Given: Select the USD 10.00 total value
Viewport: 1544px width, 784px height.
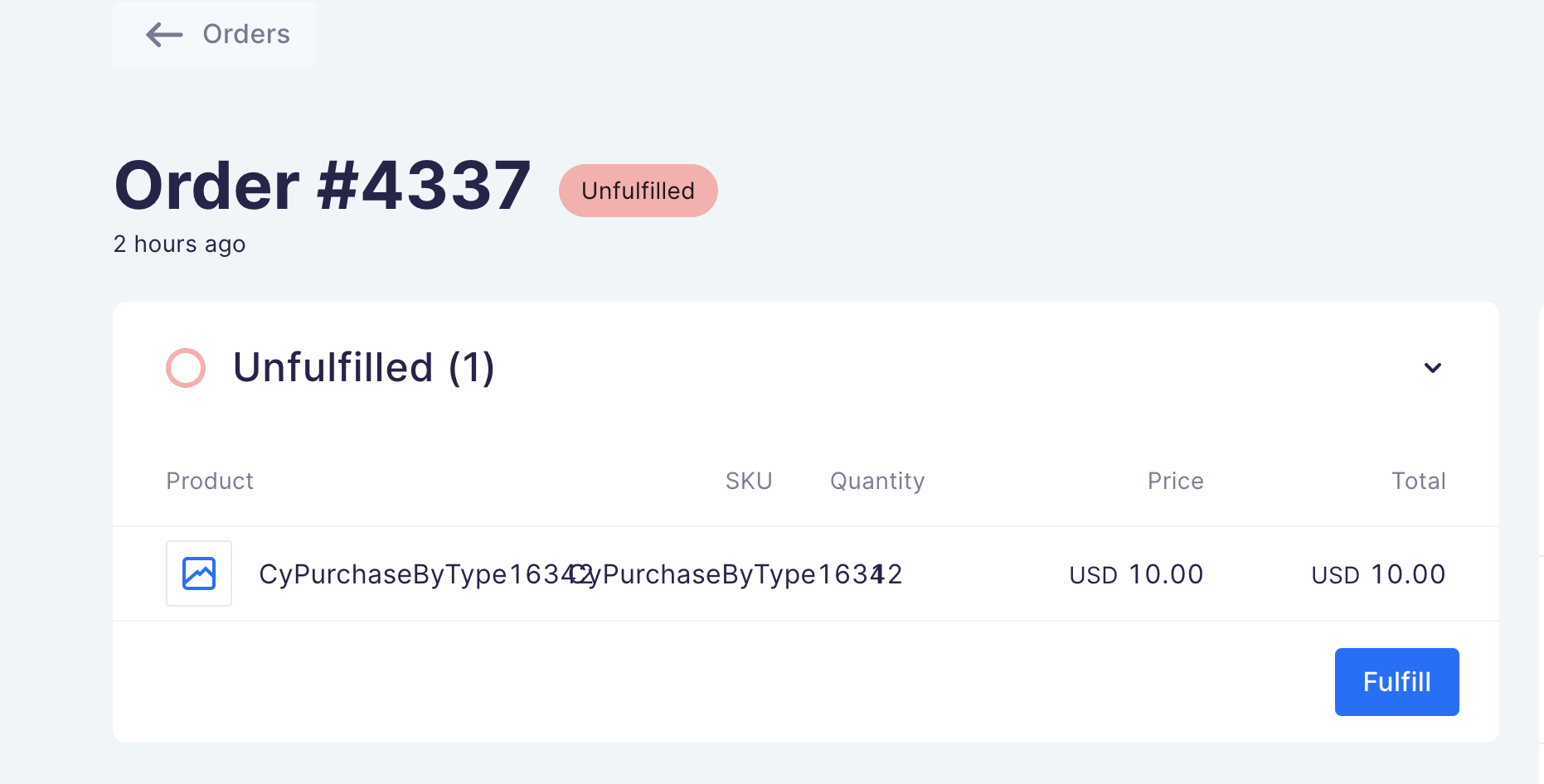Looking at the screenshot, I should (1377, 573).
